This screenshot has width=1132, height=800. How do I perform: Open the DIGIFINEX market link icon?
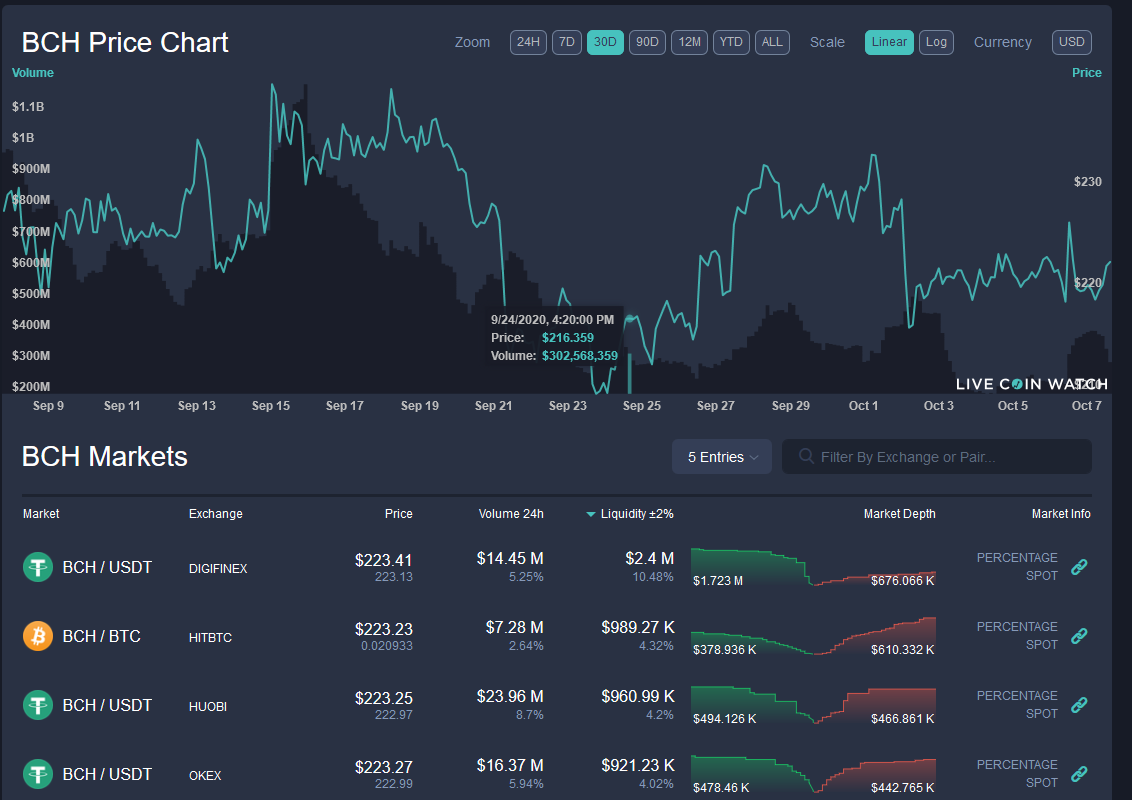(x=1079, y=567)
